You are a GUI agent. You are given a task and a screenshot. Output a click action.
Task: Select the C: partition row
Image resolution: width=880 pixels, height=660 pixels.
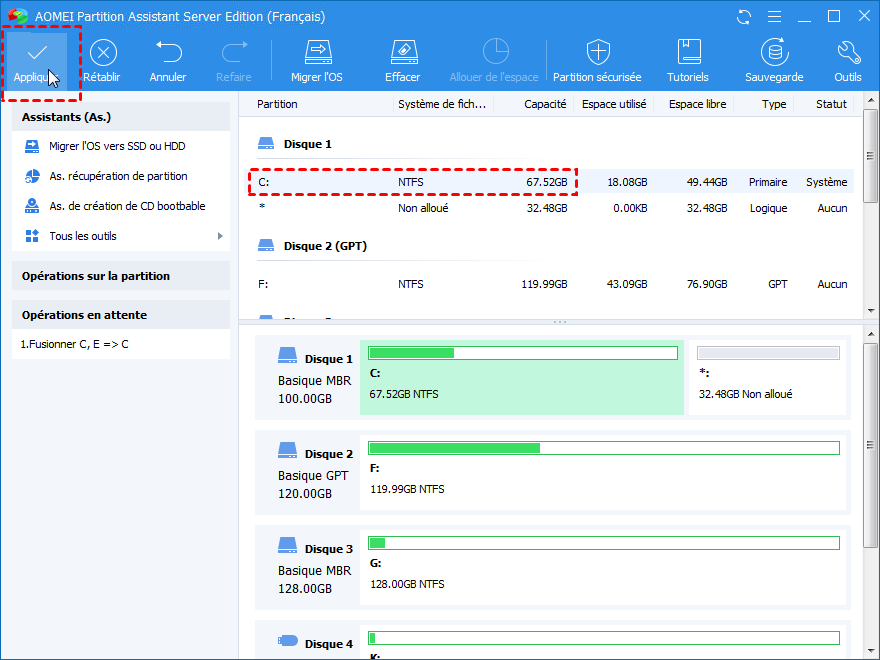(x=552, y=182)
